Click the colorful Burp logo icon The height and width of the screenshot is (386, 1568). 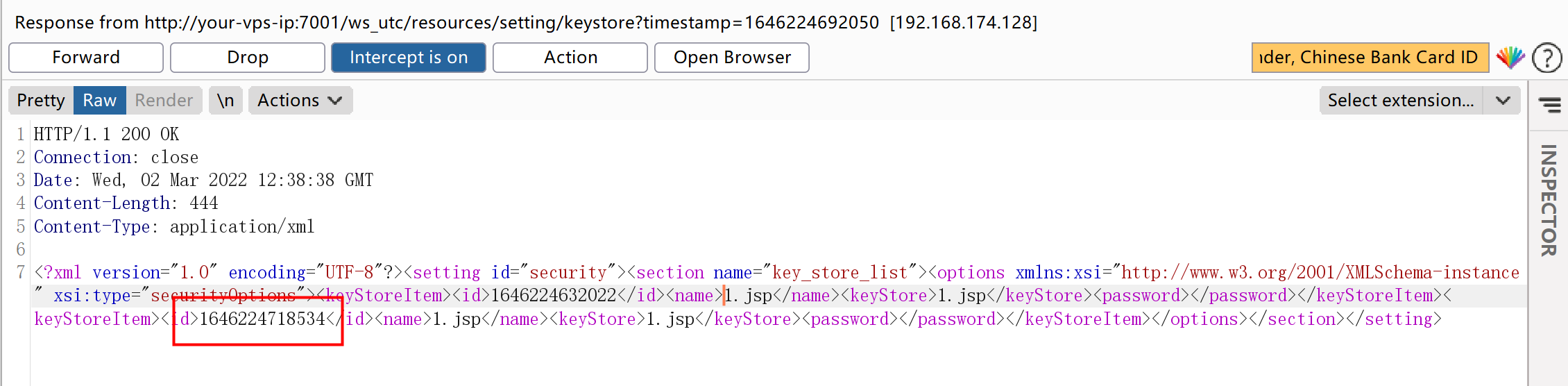(1510, 58)
